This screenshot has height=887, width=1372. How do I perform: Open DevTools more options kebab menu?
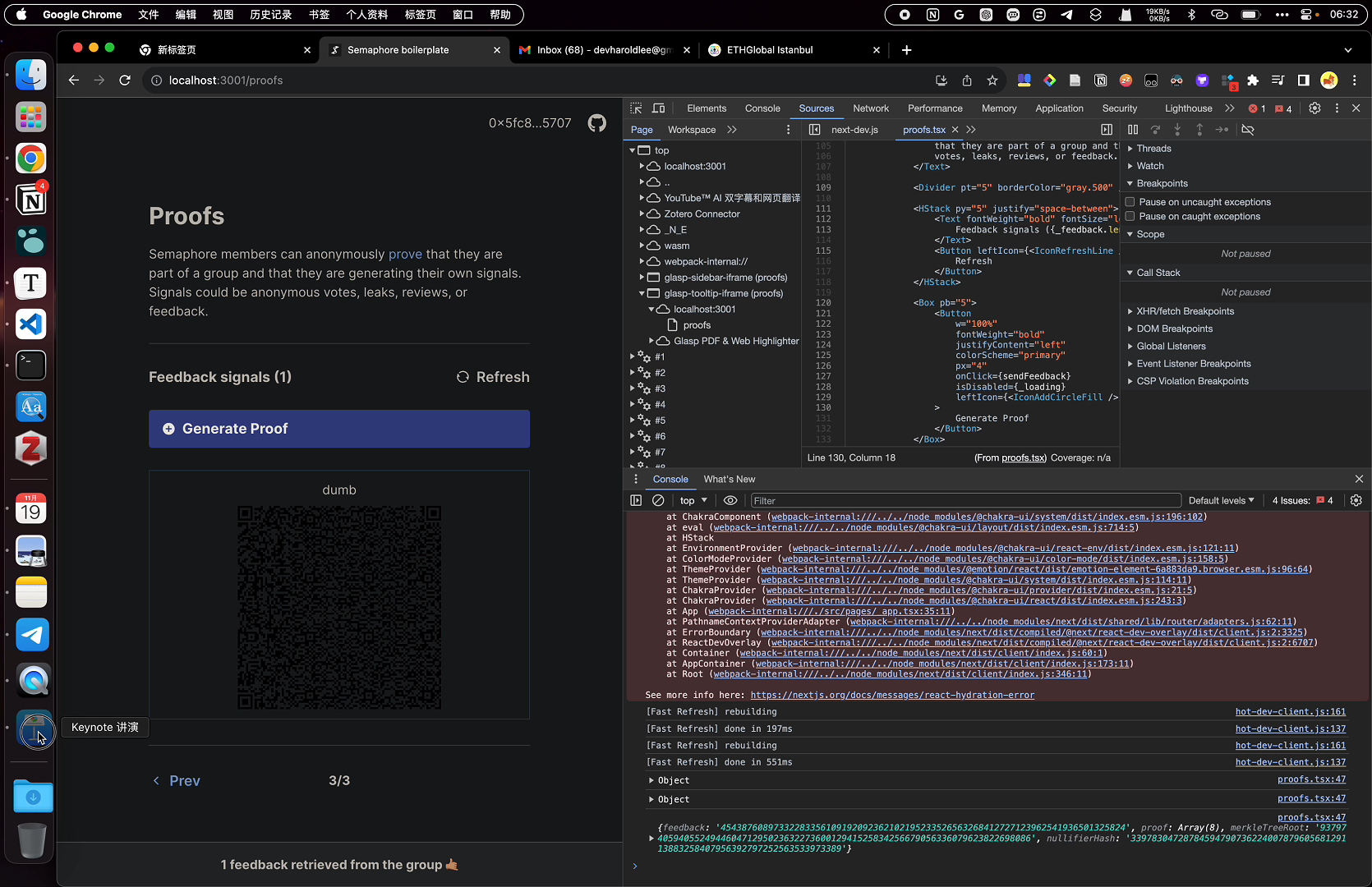pos(1337,108)
